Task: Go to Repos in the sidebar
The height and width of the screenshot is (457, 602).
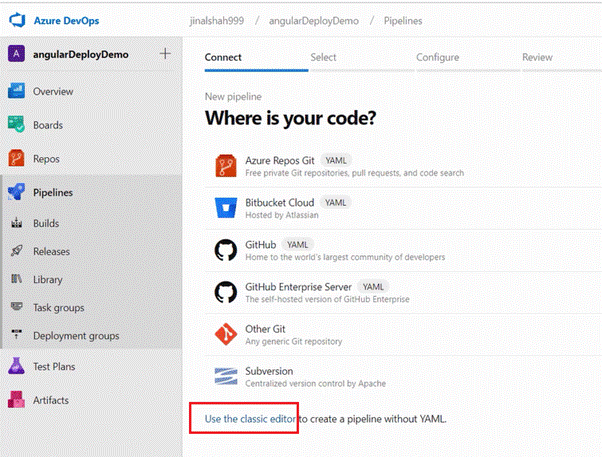Action: [46, 159]
